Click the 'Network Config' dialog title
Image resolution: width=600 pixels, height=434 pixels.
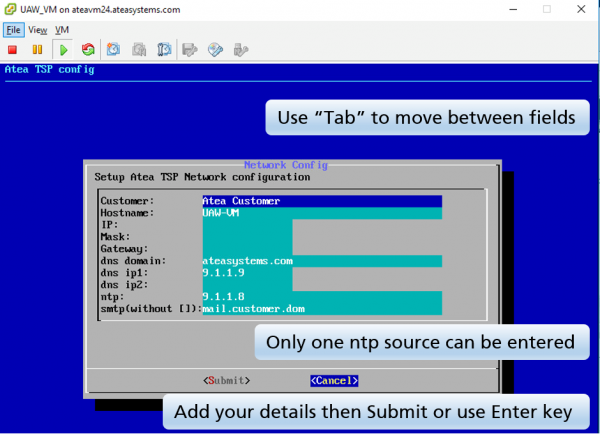[286, 165]
